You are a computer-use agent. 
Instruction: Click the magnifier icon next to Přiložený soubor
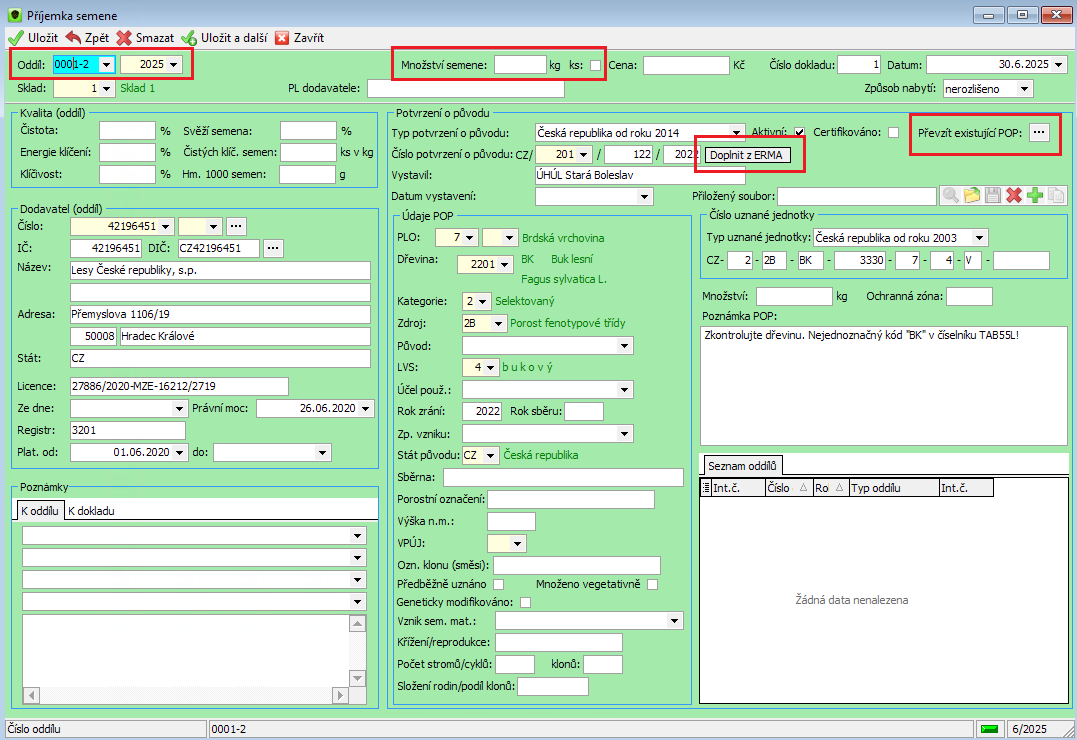coord(951,196)
